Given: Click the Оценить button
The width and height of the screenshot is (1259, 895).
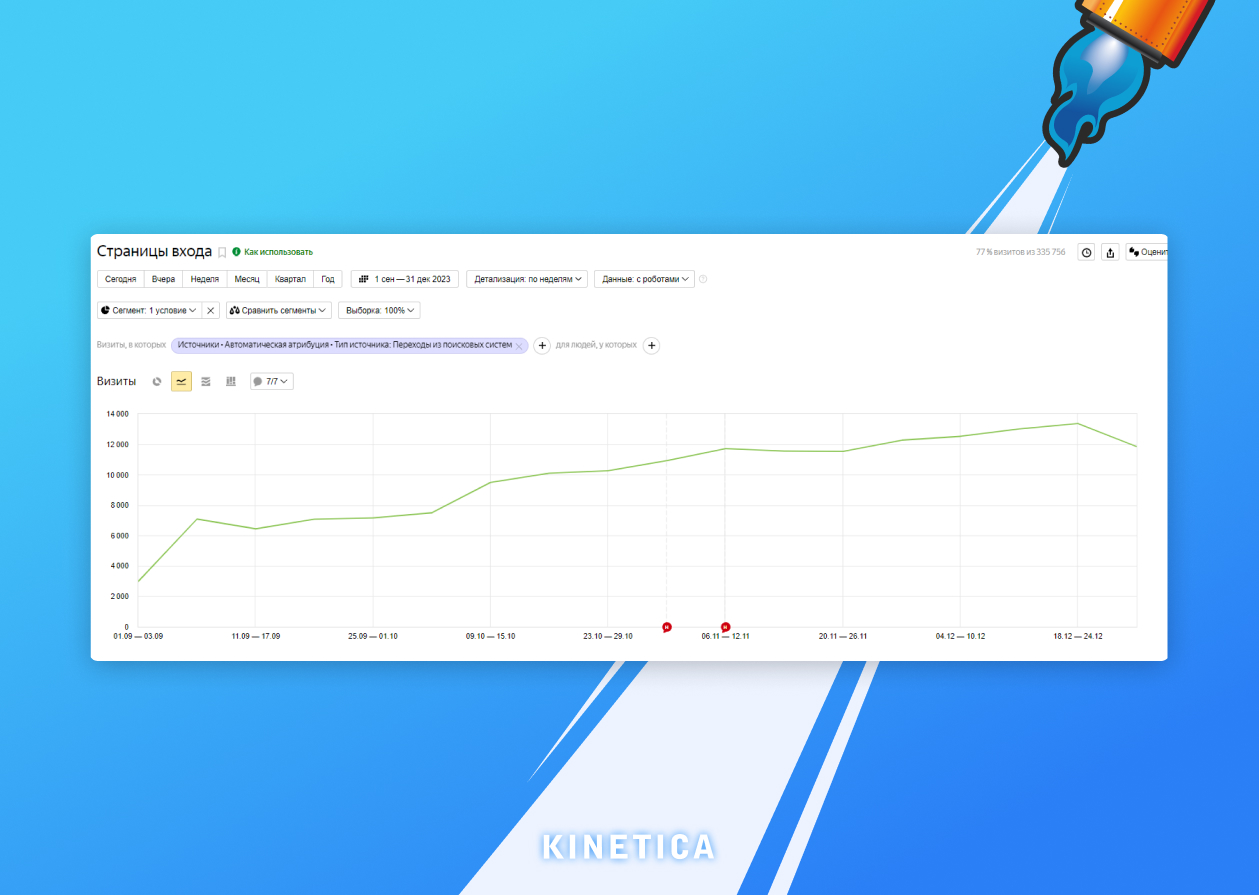Looking at the screenshot, I should [1146, 252].
